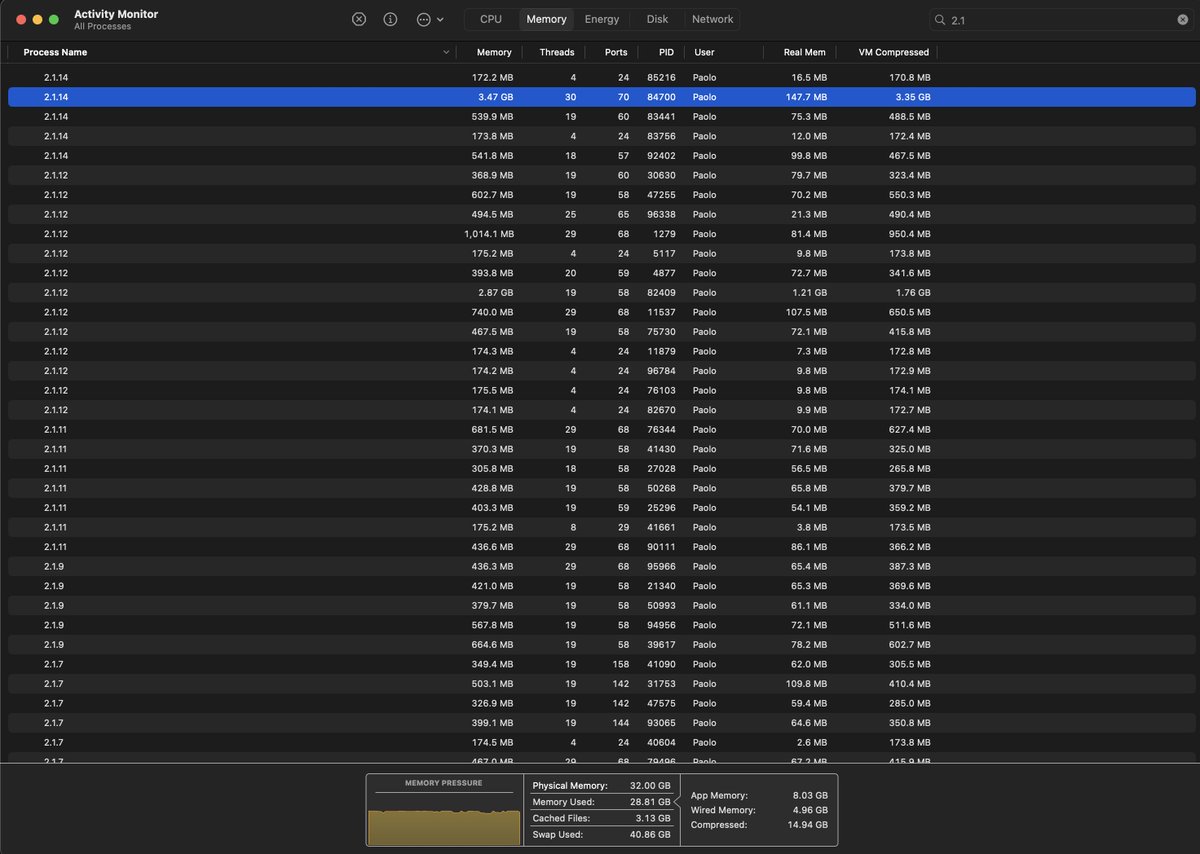Select highlighted process row with PID 84700

click(x=602, y=97)
